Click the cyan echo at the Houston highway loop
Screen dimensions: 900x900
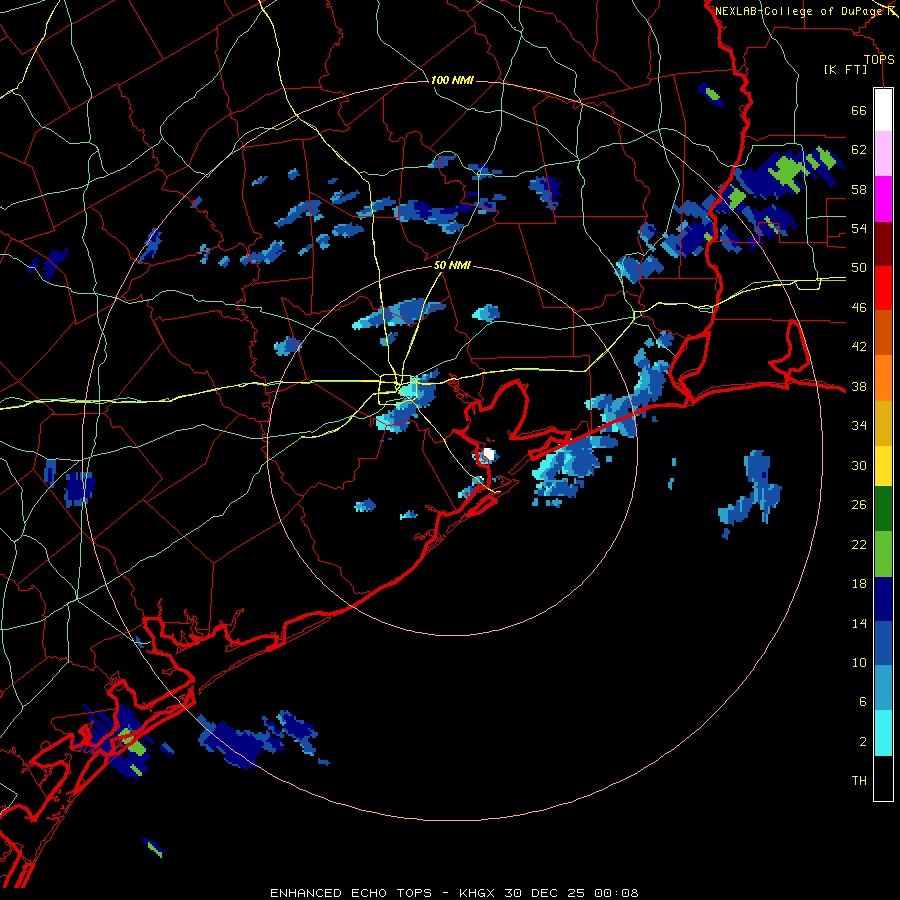(408, 391)
